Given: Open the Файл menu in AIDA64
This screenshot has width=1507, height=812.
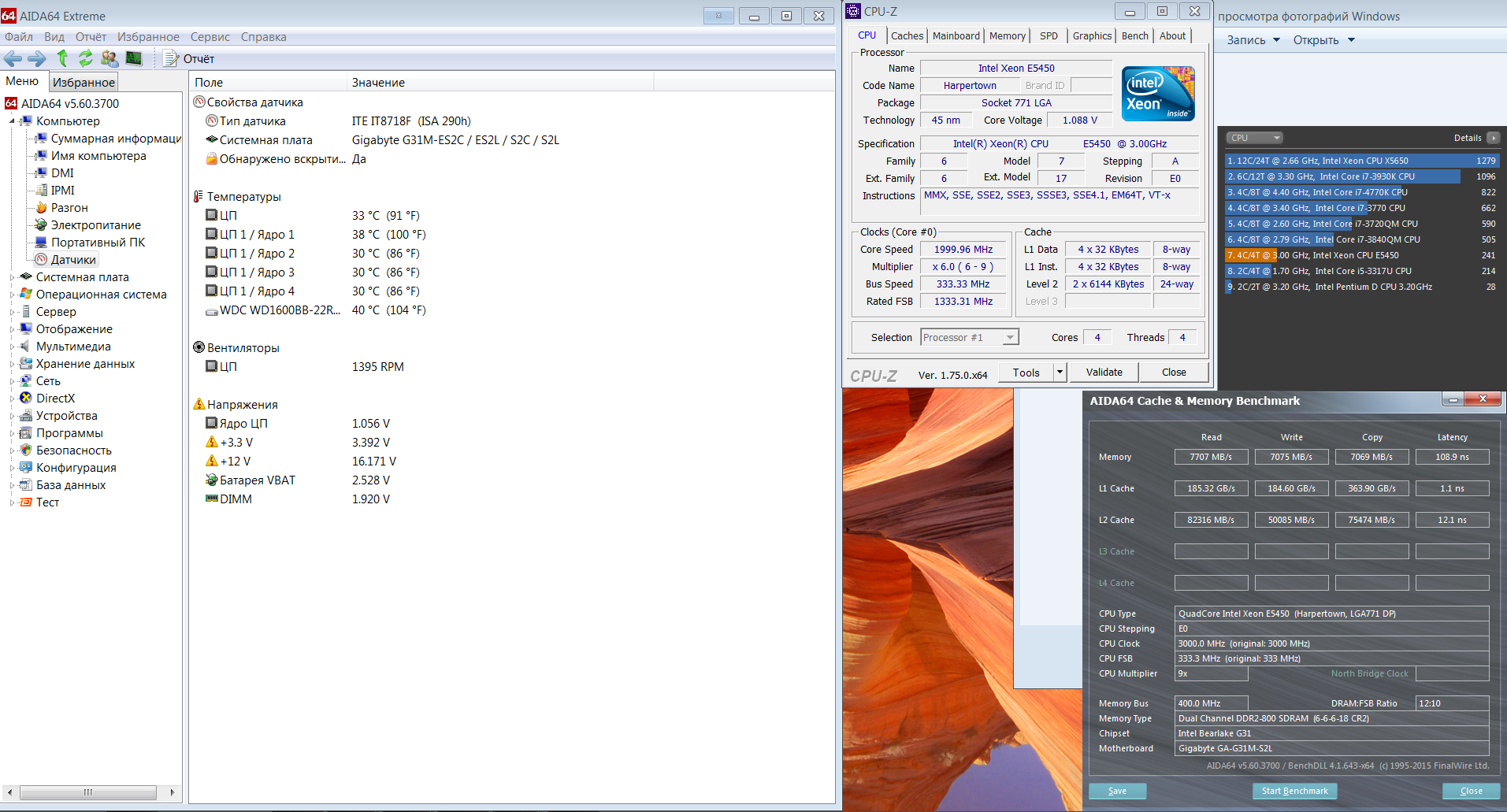Looking at the screenshot, I should click(x=19, y=37).
